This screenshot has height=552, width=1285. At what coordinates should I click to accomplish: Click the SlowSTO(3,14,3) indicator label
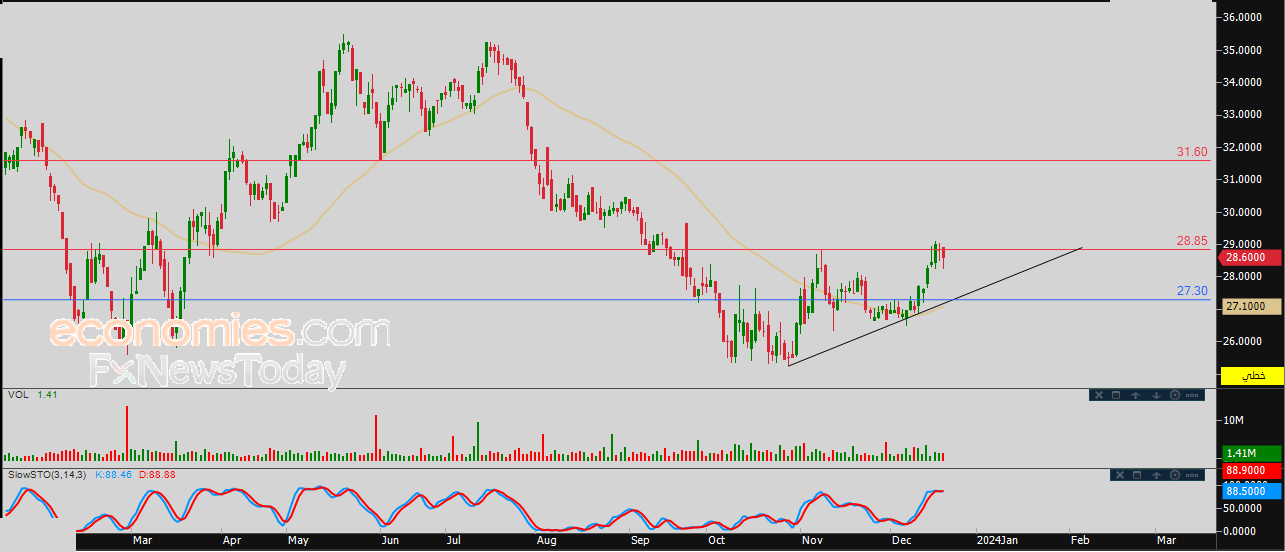point(47,474)
